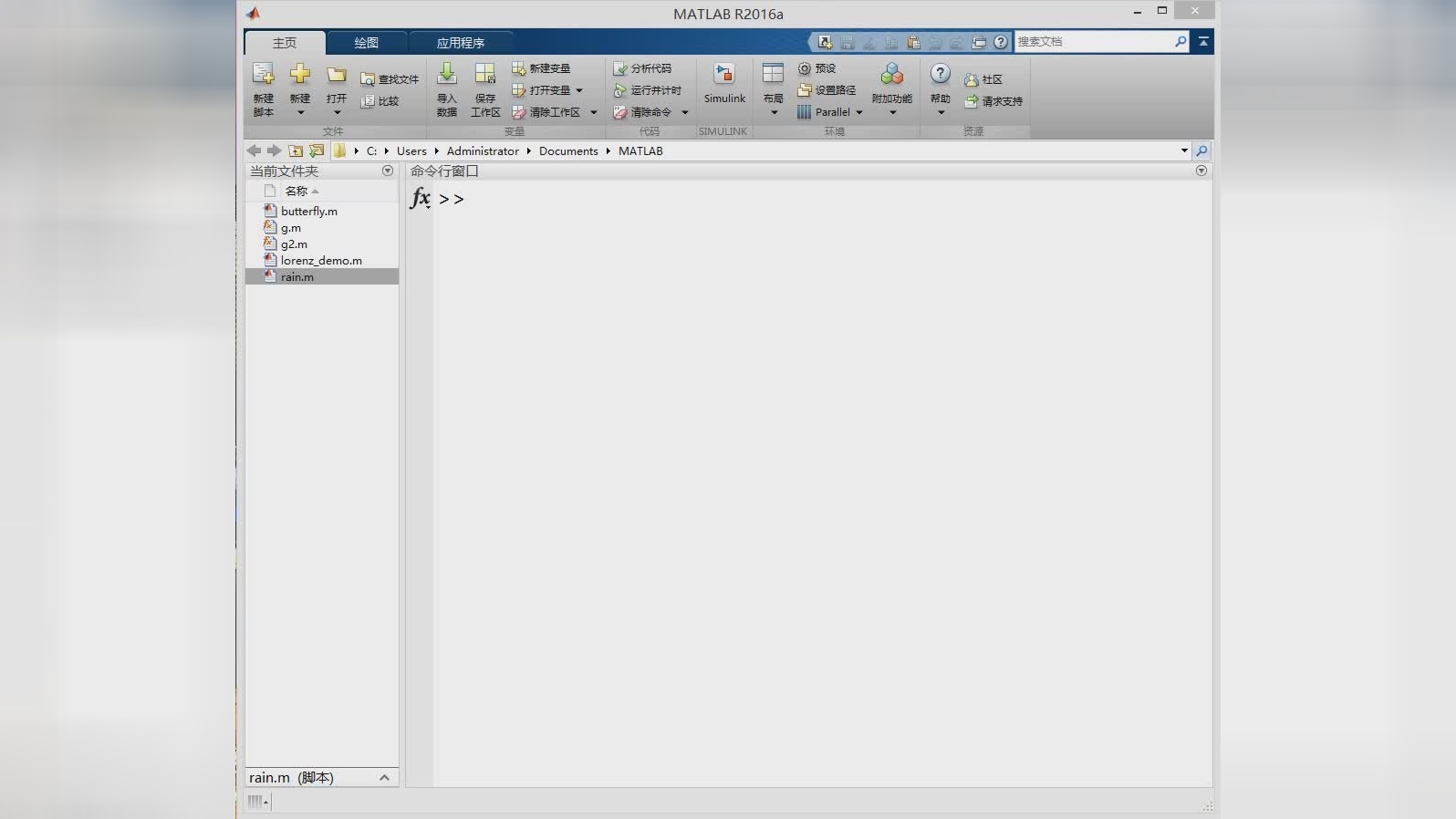Click 清除工作区 (Clear Workspace)
This screenshot has height=819, width=1456.
point(546,112)
